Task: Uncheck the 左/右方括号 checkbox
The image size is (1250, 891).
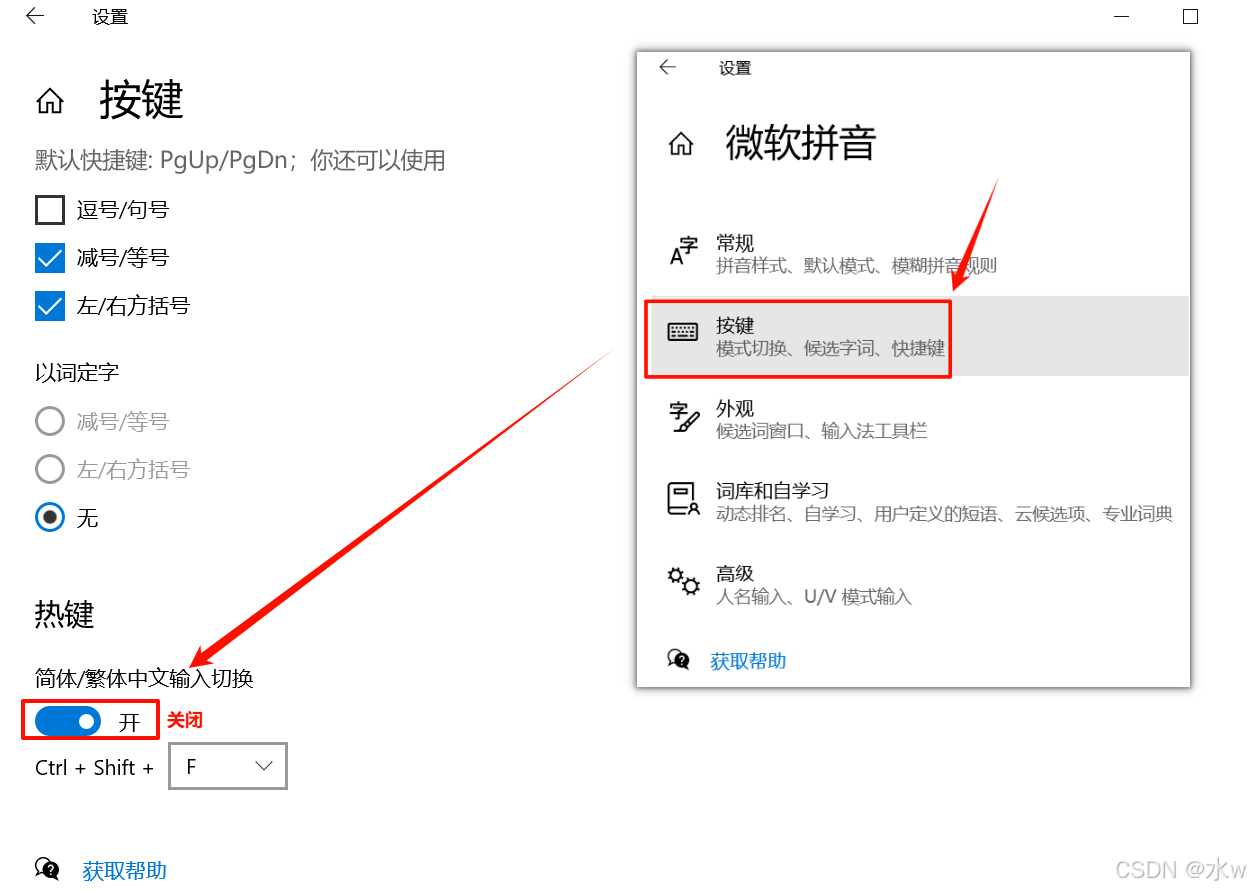Action: tap(50, 306)
